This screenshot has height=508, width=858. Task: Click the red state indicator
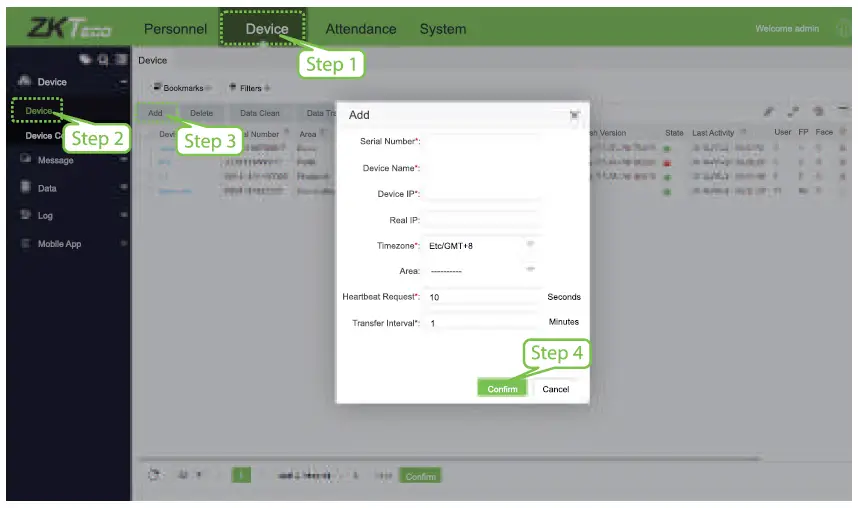(667, 163)
